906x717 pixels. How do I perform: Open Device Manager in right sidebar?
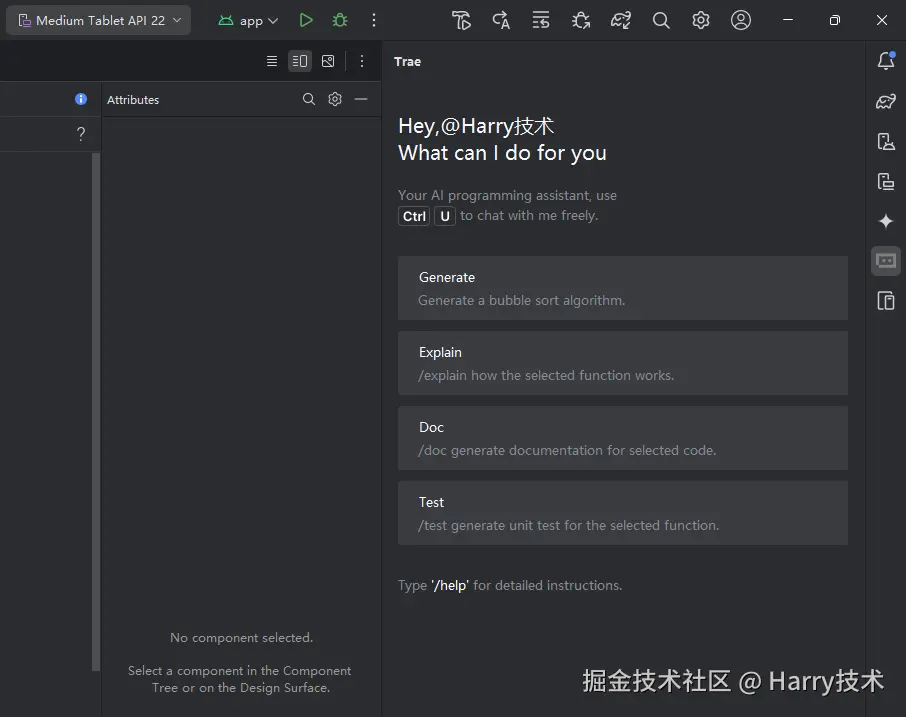tap(886, 142)
